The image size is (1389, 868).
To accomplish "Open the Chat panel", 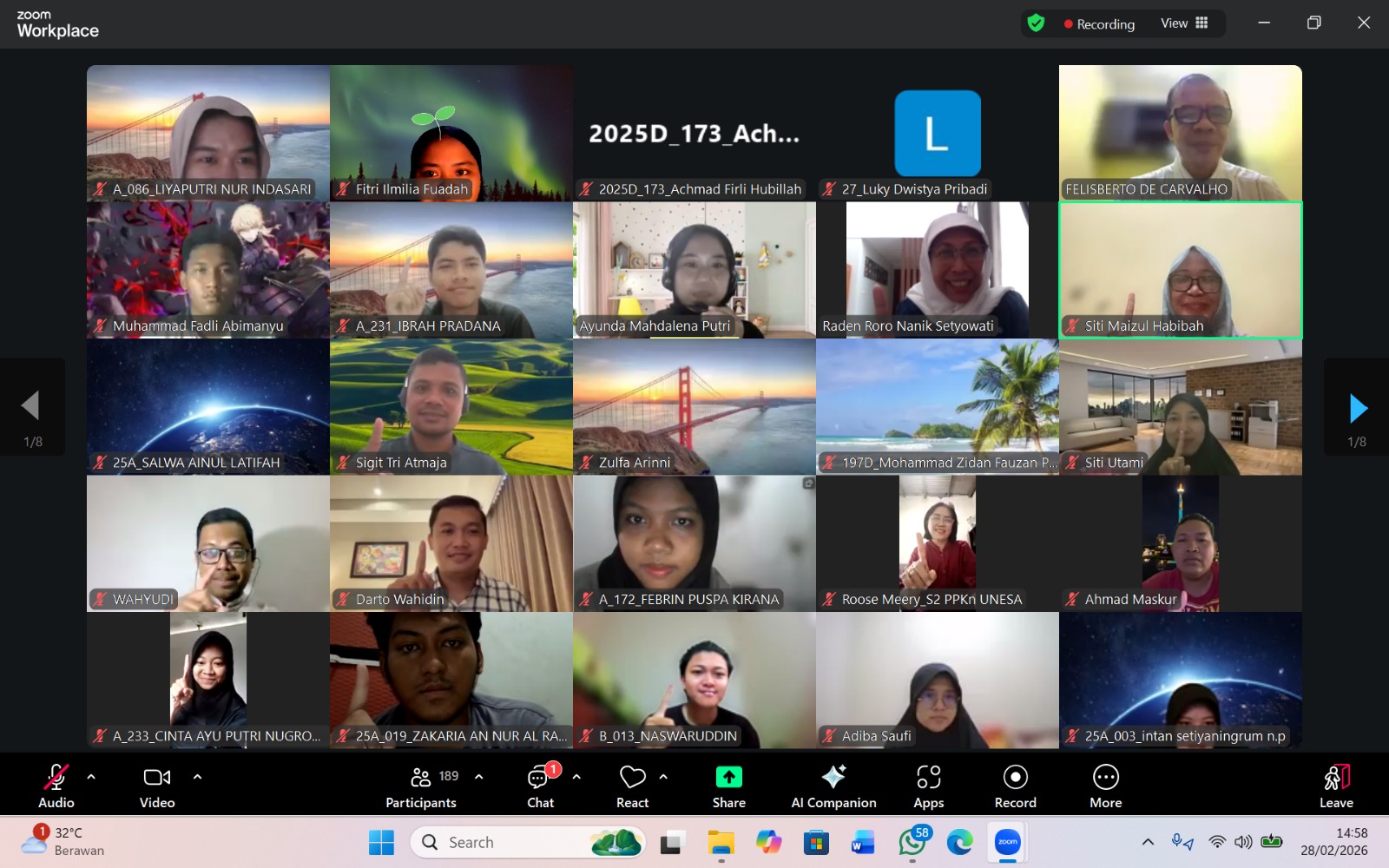I will click(541, 786).
